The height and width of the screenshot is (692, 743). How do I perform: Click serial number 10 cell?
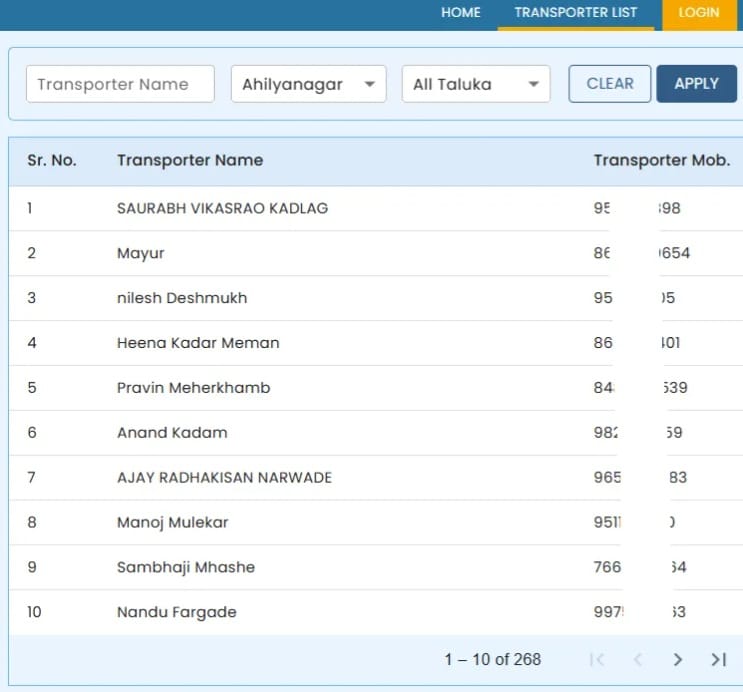pos(34,612)
